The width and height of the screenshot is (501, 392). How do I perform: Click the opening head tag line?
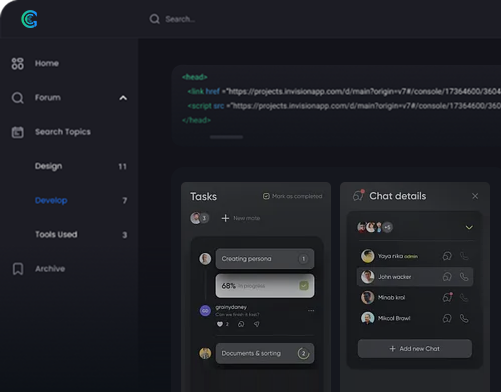[x=195, y=77]
